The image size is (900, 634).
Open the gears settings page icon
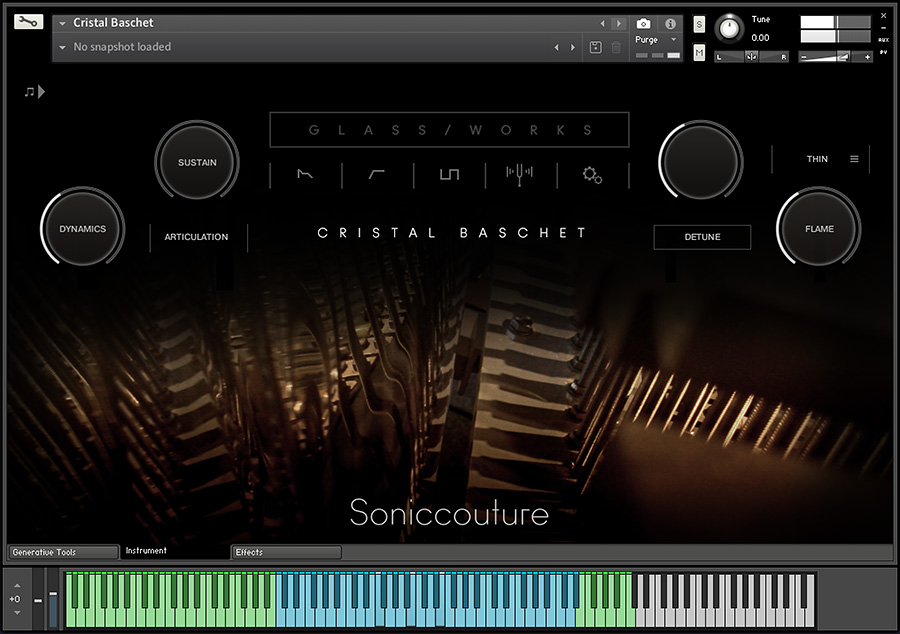(592, 175)
